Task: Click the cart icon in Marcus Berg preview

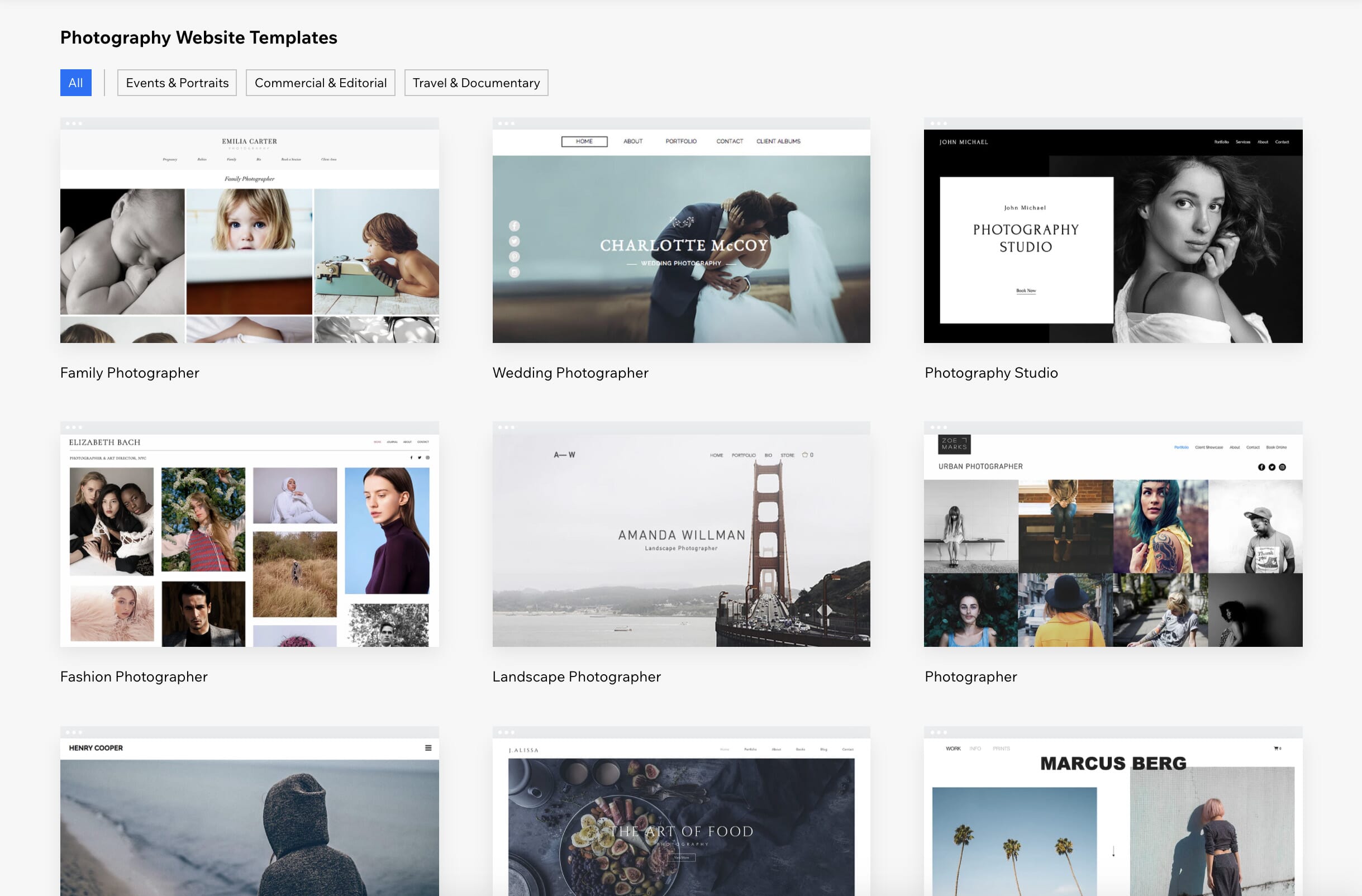Action: click(x=1277, y=749)
